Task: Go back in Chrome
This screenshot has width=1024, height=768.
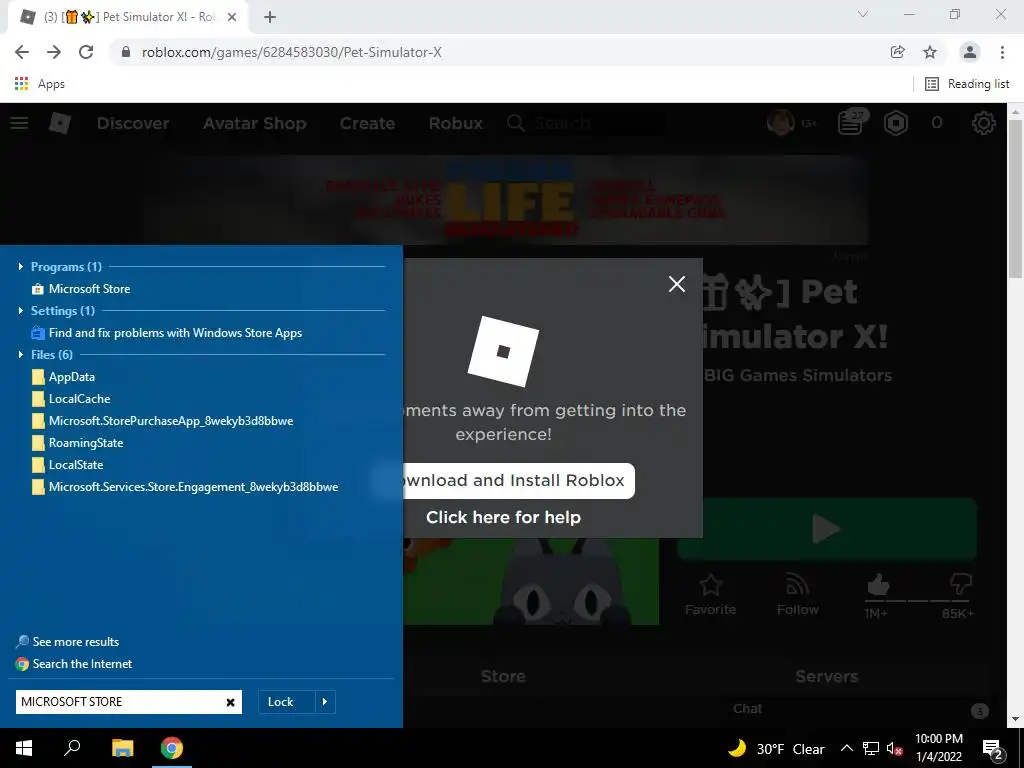Action: pyautogui.click(x=22, y=52)
